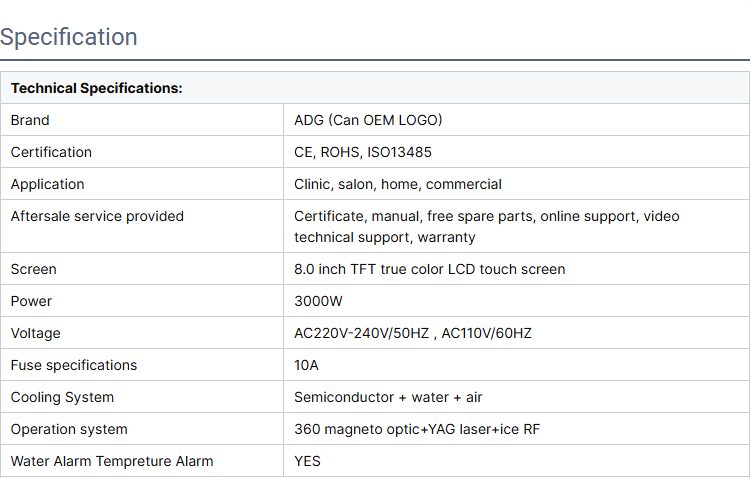Click the Screen row label
751x478 pixels.
(x=34, y=269)
